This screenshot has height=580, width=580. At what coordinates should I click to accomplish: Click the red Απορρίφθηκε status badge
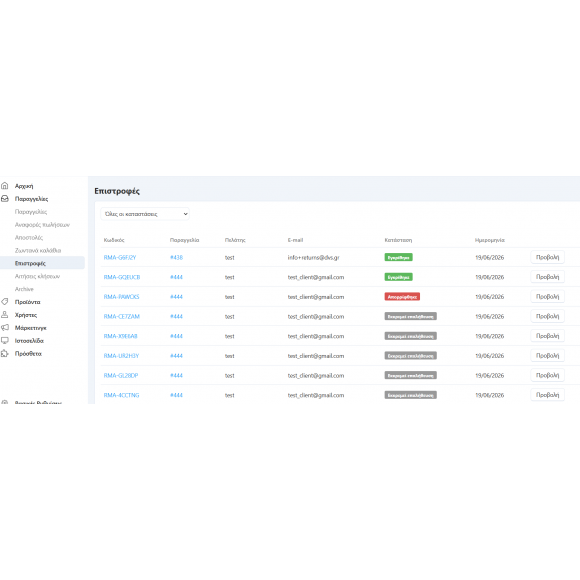(402, 297)
